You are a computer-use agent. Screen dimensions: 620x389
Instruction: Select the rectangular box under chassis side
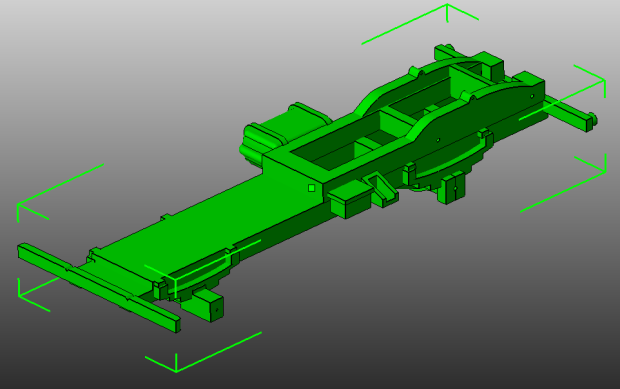350,200
